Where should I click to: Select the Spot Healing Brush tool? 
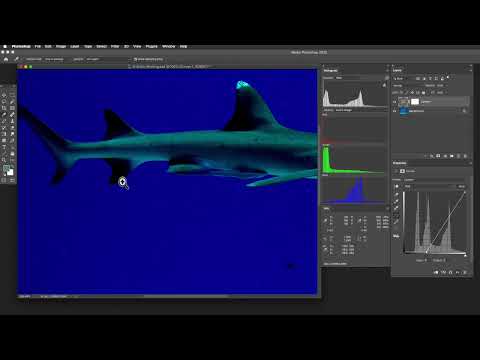point(12,115)
